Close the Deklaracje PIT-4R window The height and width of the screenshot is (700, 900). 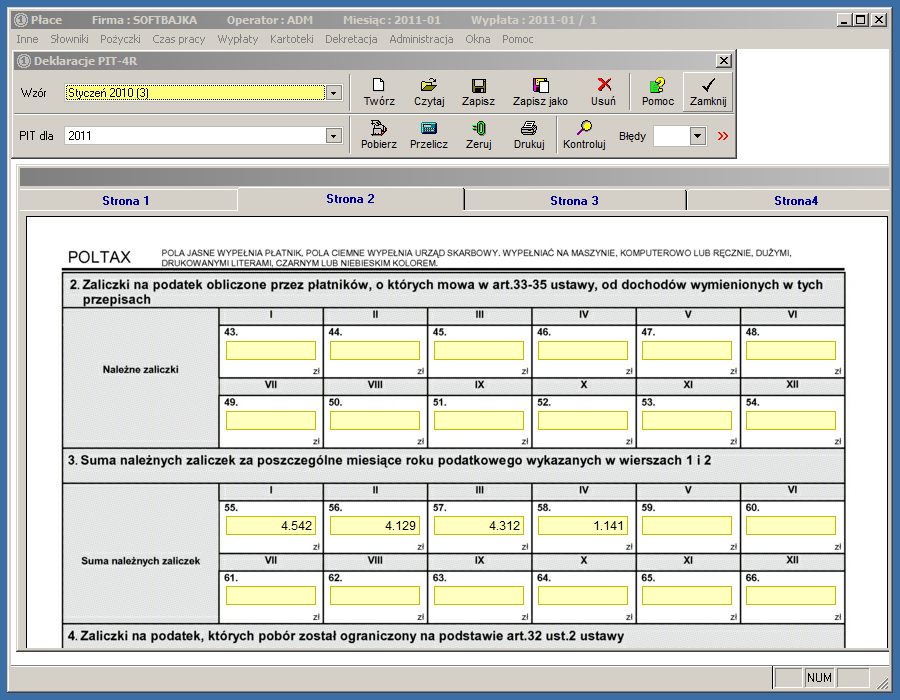[724, 60]
